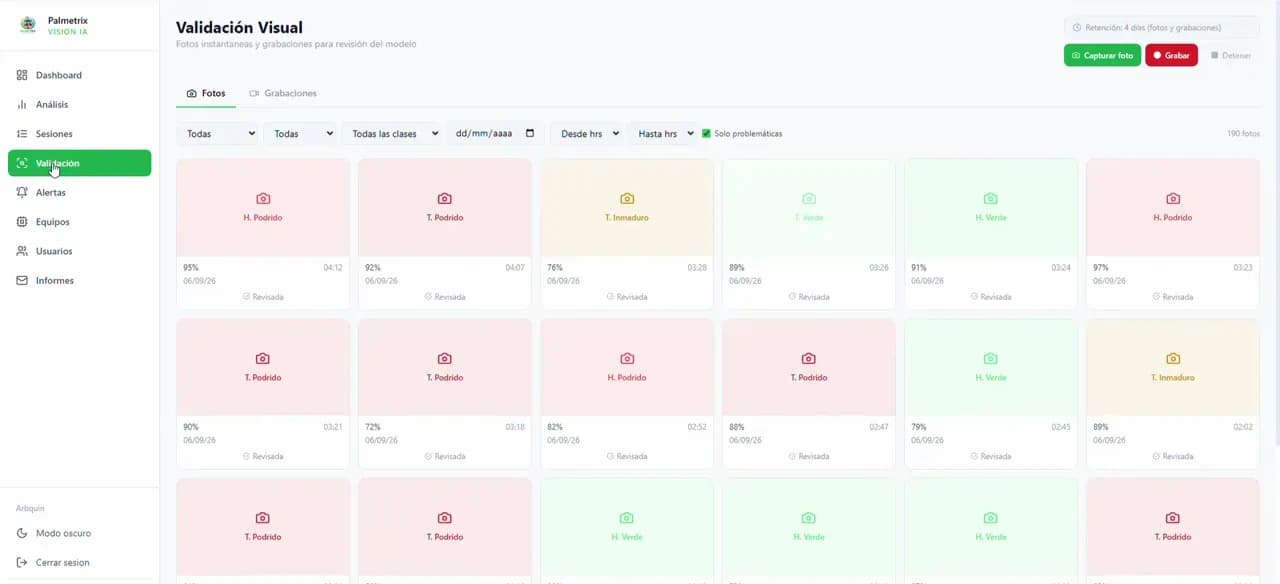Click camera icon on T. Podrido 03:21 card

point(263,358)
